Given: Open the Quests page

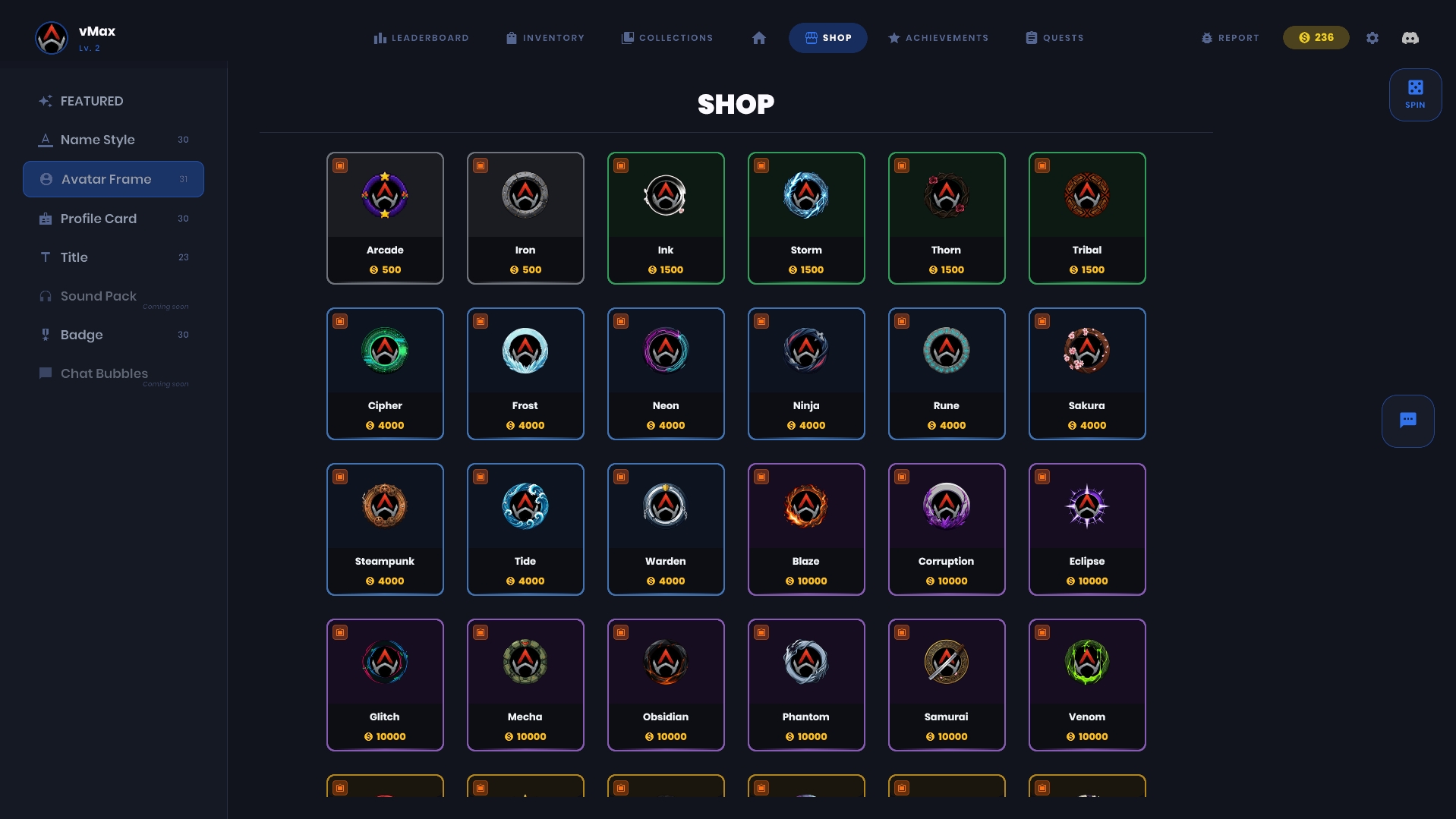Looking at the screenshot, I should point(1054,38).
